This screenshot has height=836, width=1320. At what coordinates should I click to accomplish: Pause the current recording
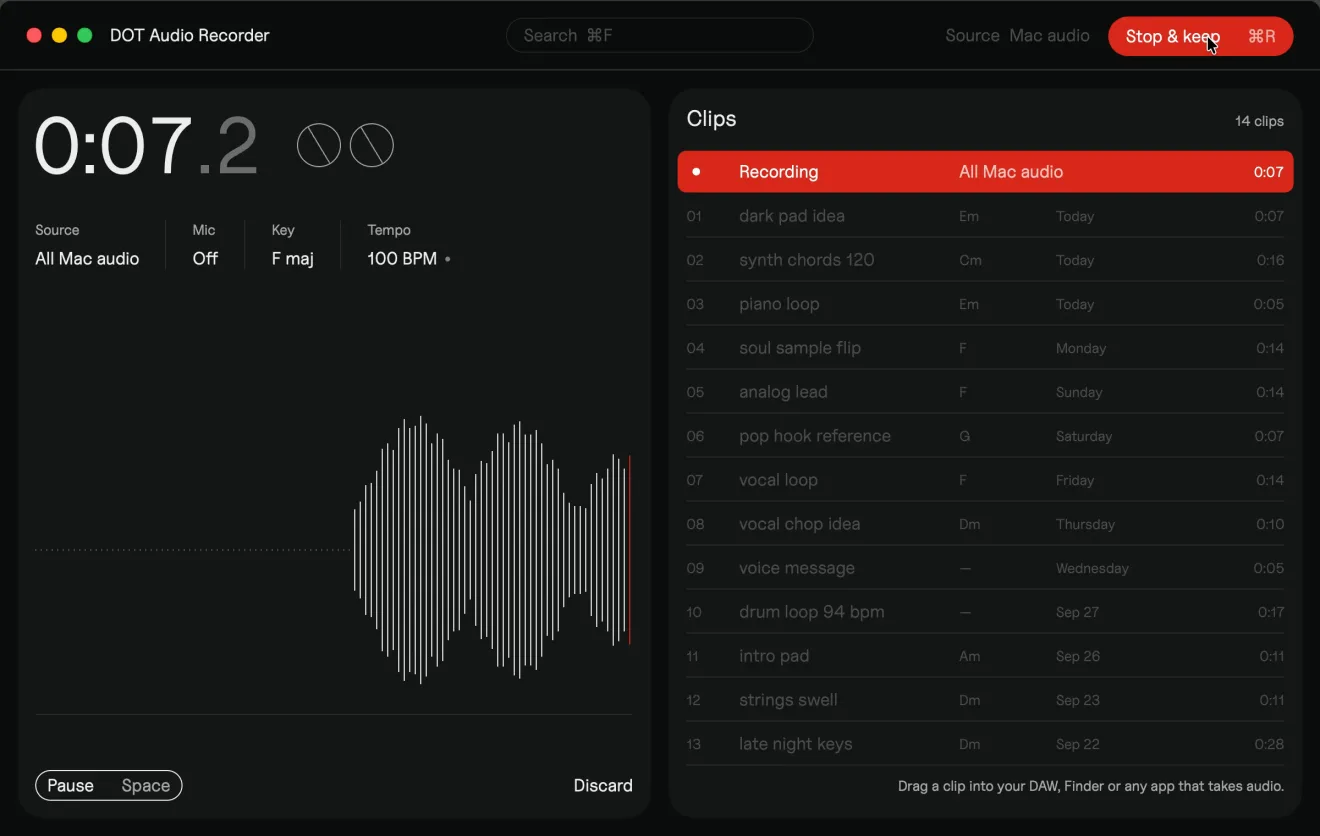[x=109, y=786]
